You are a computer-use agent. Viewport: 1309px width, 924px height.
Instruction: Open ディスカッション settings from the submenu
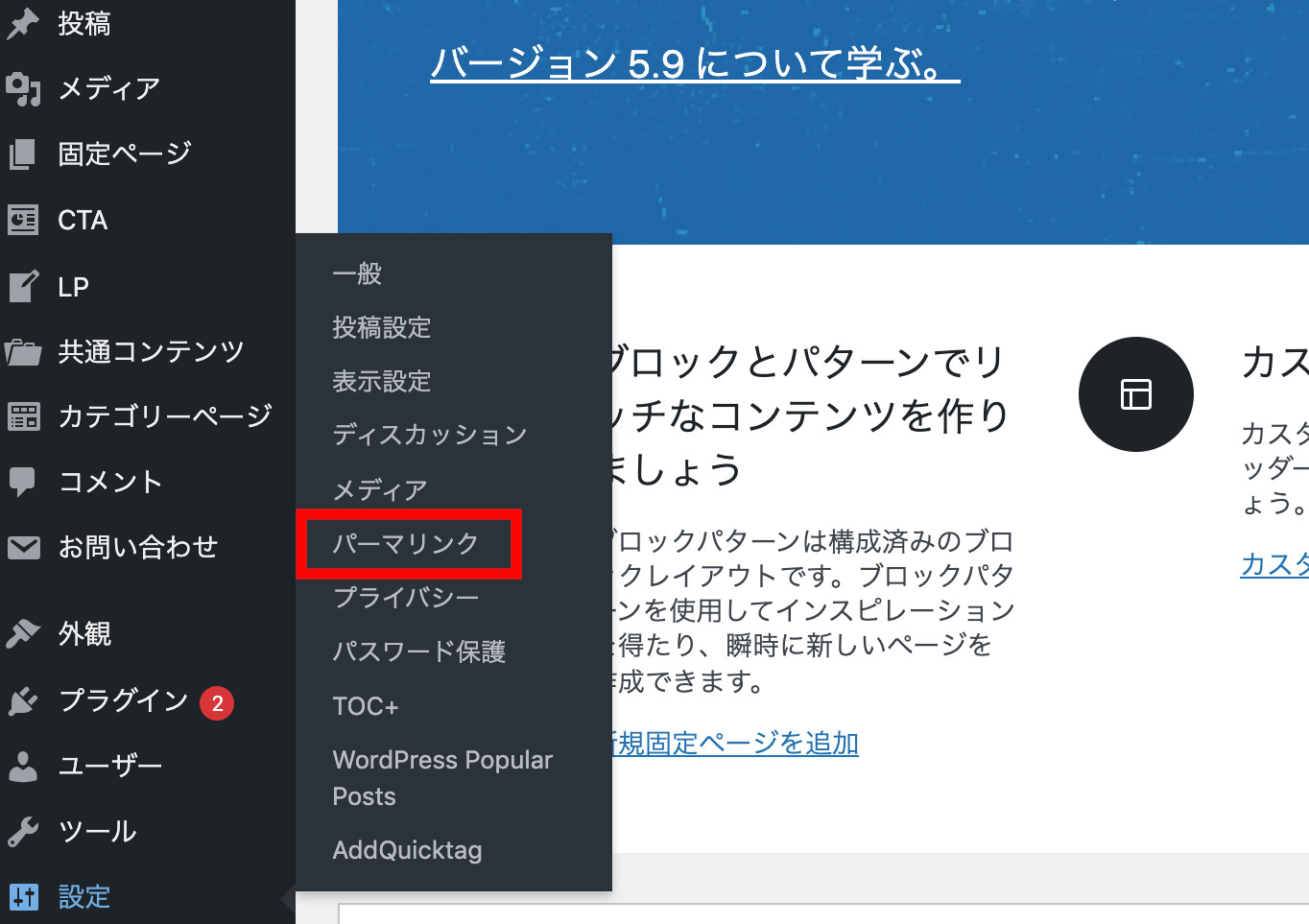429,436
